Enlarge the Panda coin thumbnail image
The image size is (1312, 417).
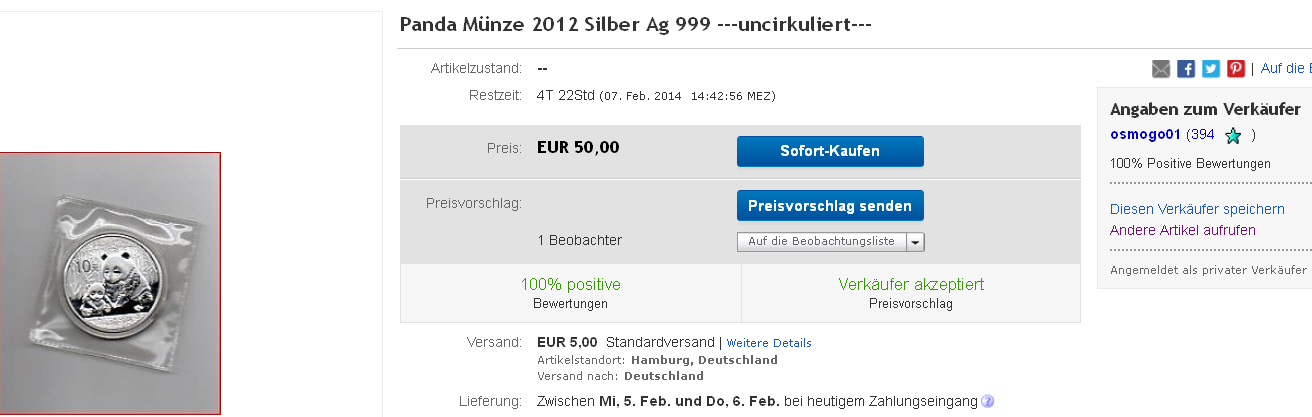click(x=110, y=283)
